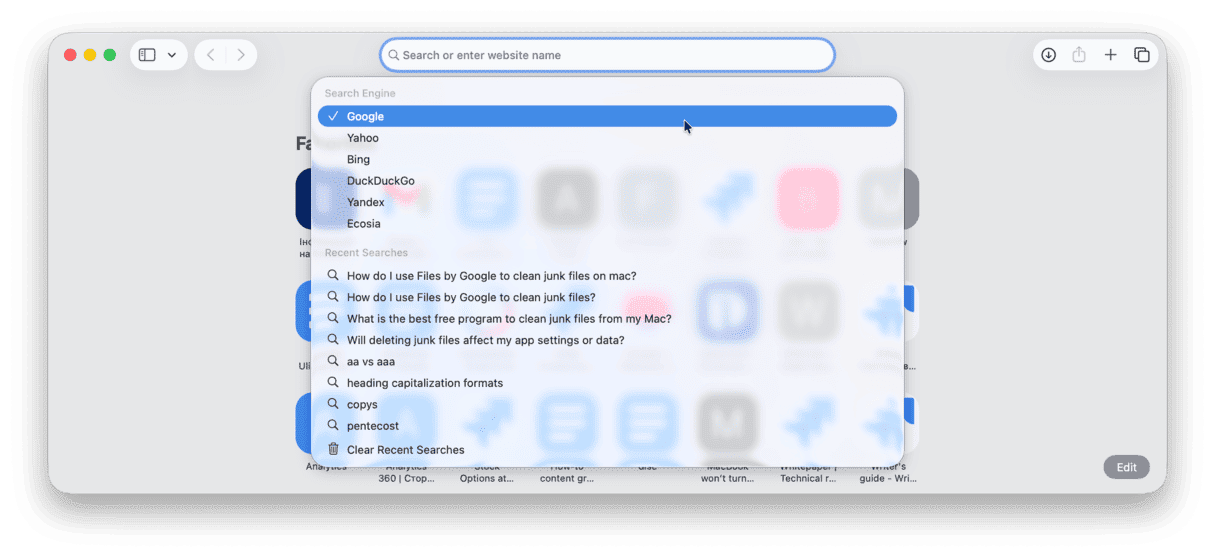Viewport: 1215px width, 557px height.
Task: Click Clear Recent Searches
Action: [607, 450]
